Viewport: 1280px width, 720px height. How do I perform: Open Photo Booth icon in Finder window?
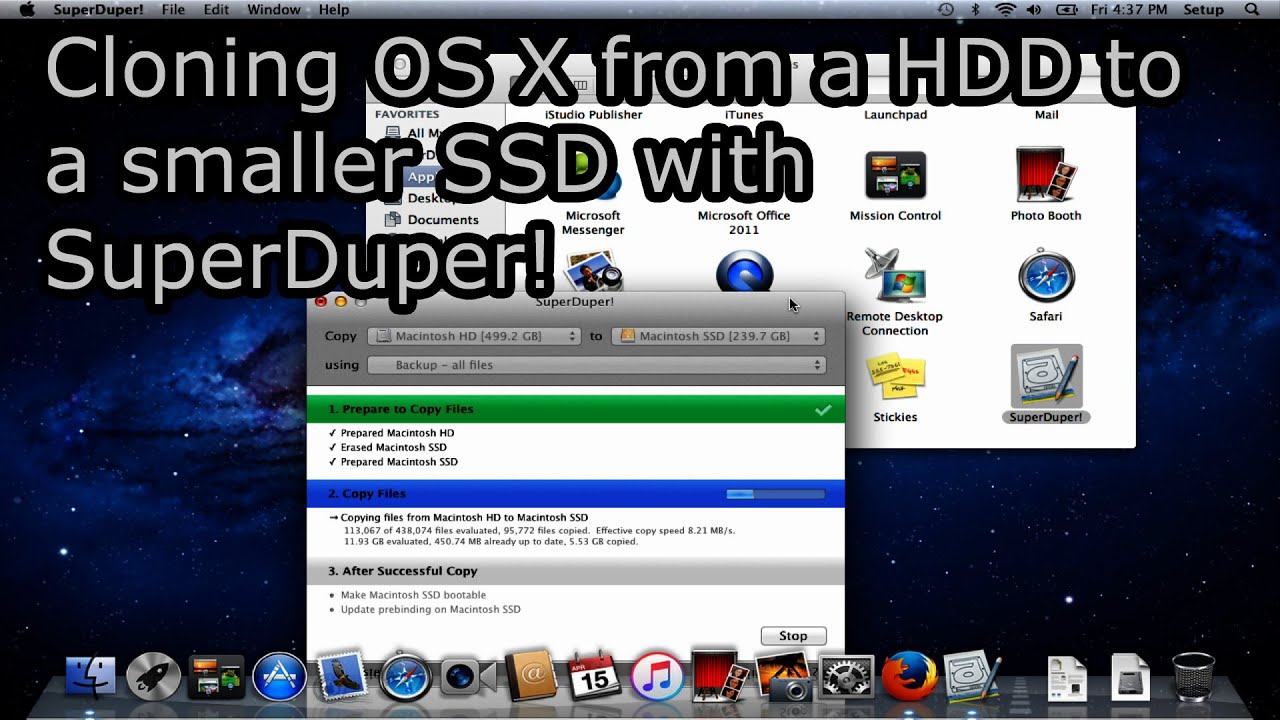(x=1046, y=176)
